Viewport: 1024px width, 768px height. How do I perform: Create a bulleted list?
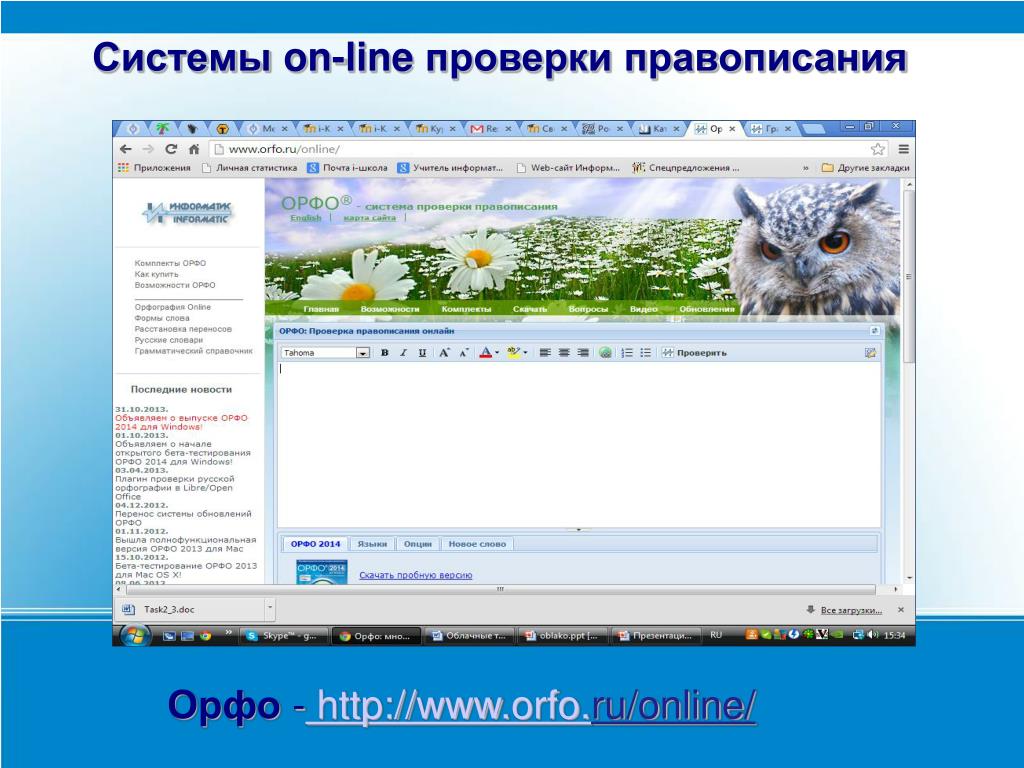[x=646, y=353]
